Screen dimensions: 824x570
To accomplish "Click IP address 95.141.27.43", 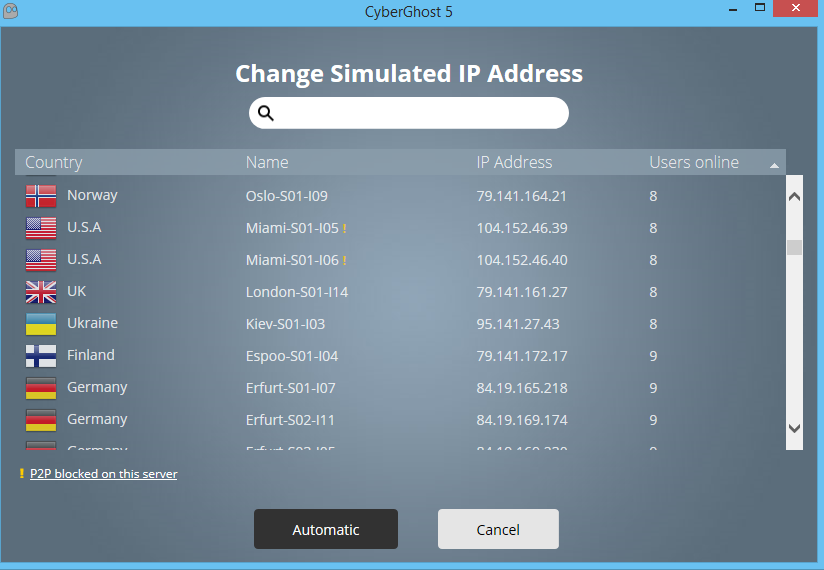I will point(518,325).
